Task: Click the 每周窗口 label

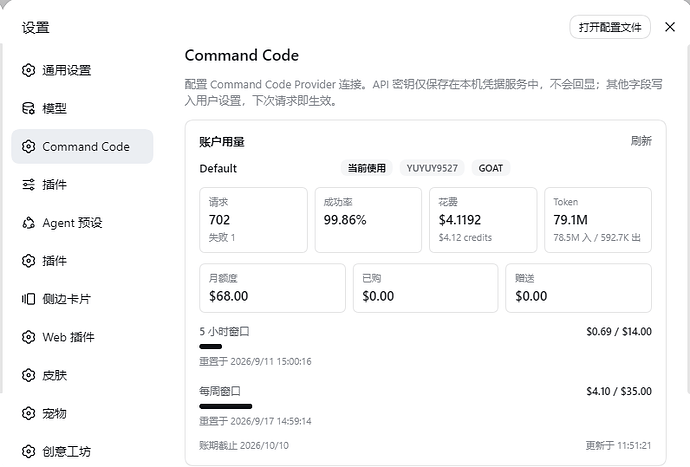Action: (x=220, y=391)
